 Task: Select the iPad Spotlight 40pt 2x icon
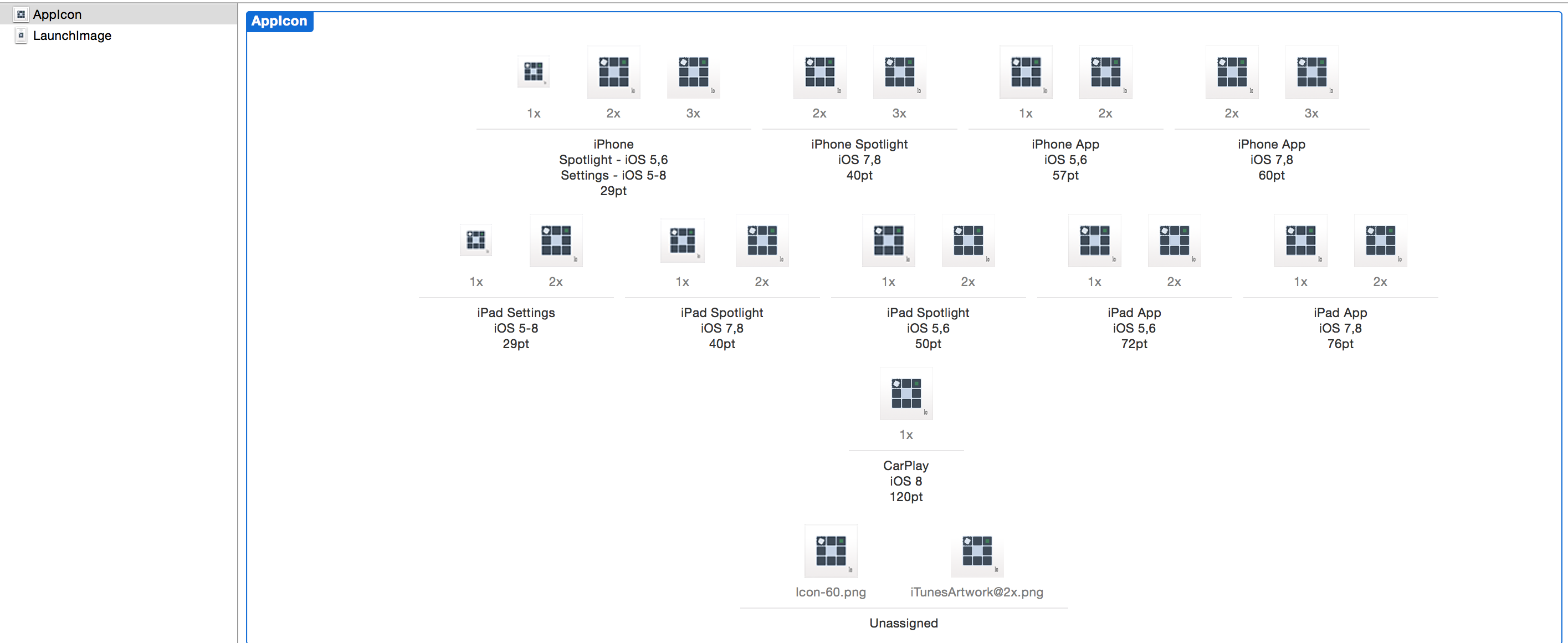tap(762, 241)
